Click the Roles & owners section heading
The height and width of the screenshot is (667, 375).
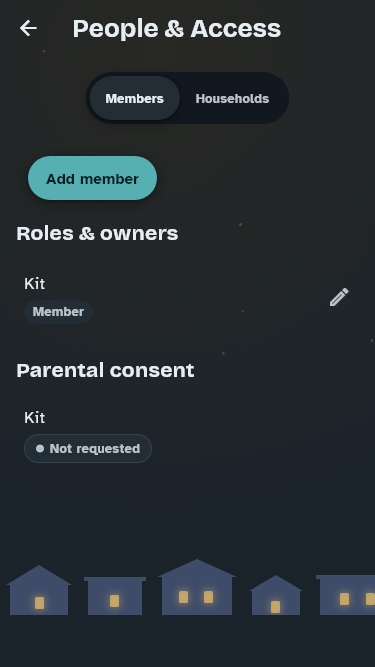97,234
